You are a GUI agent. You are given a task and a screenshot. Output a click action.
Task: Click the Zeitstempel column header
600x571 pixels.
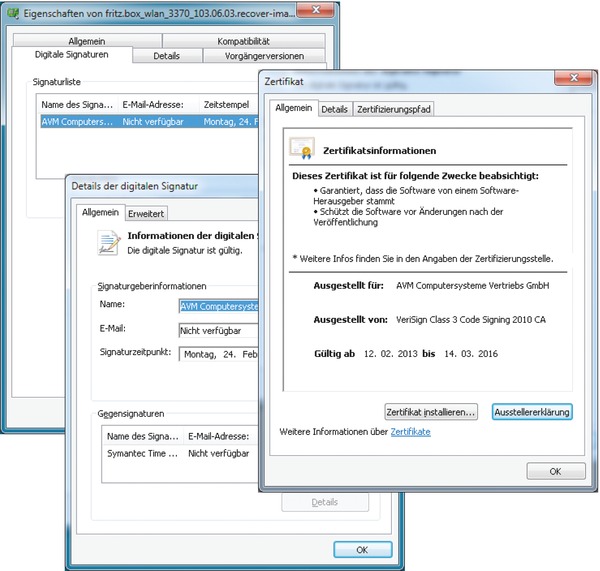coord(229,104)
